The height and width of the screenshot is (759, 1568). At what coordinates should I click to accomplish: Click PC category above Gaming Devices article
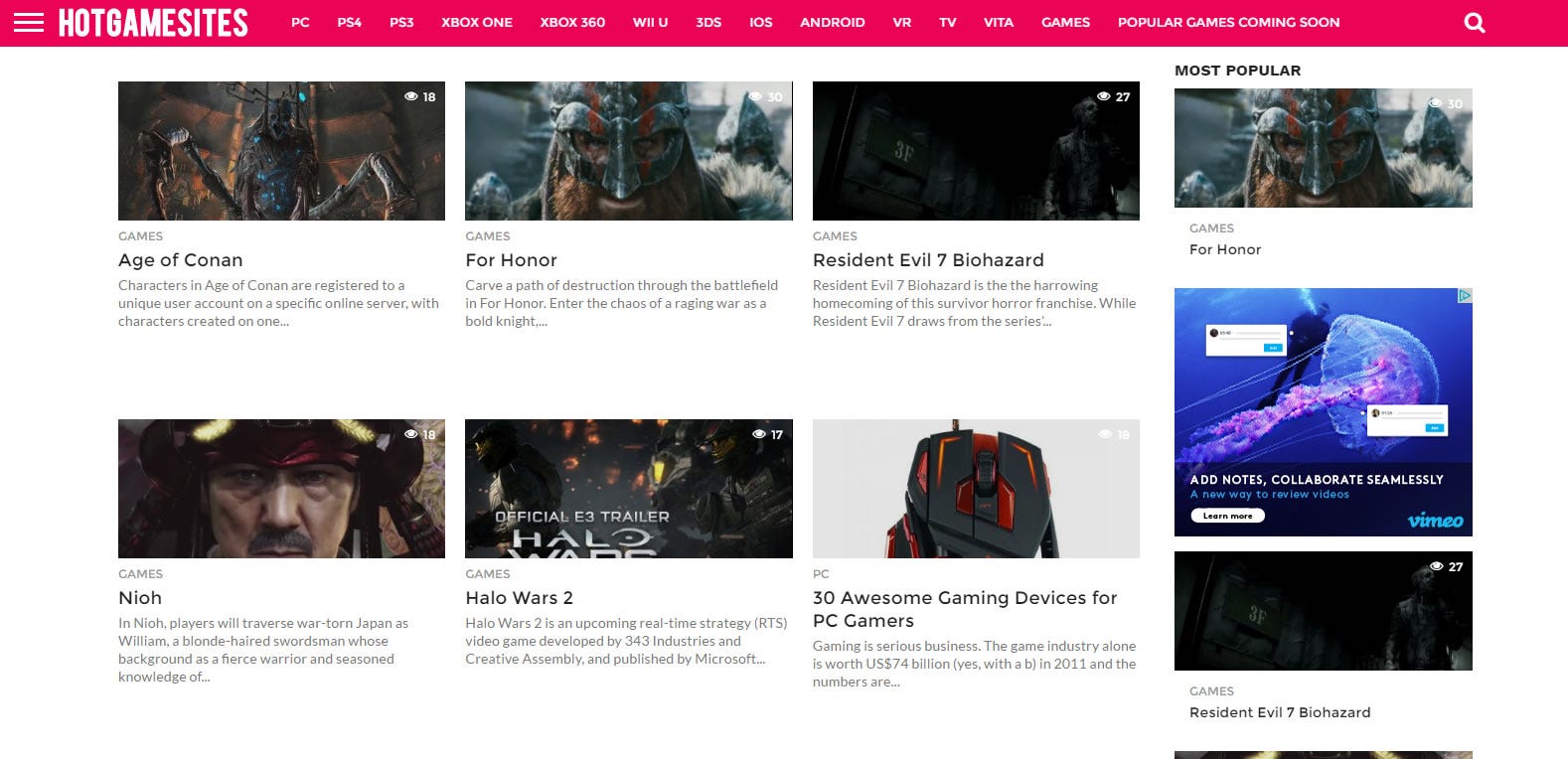[821, 574]
